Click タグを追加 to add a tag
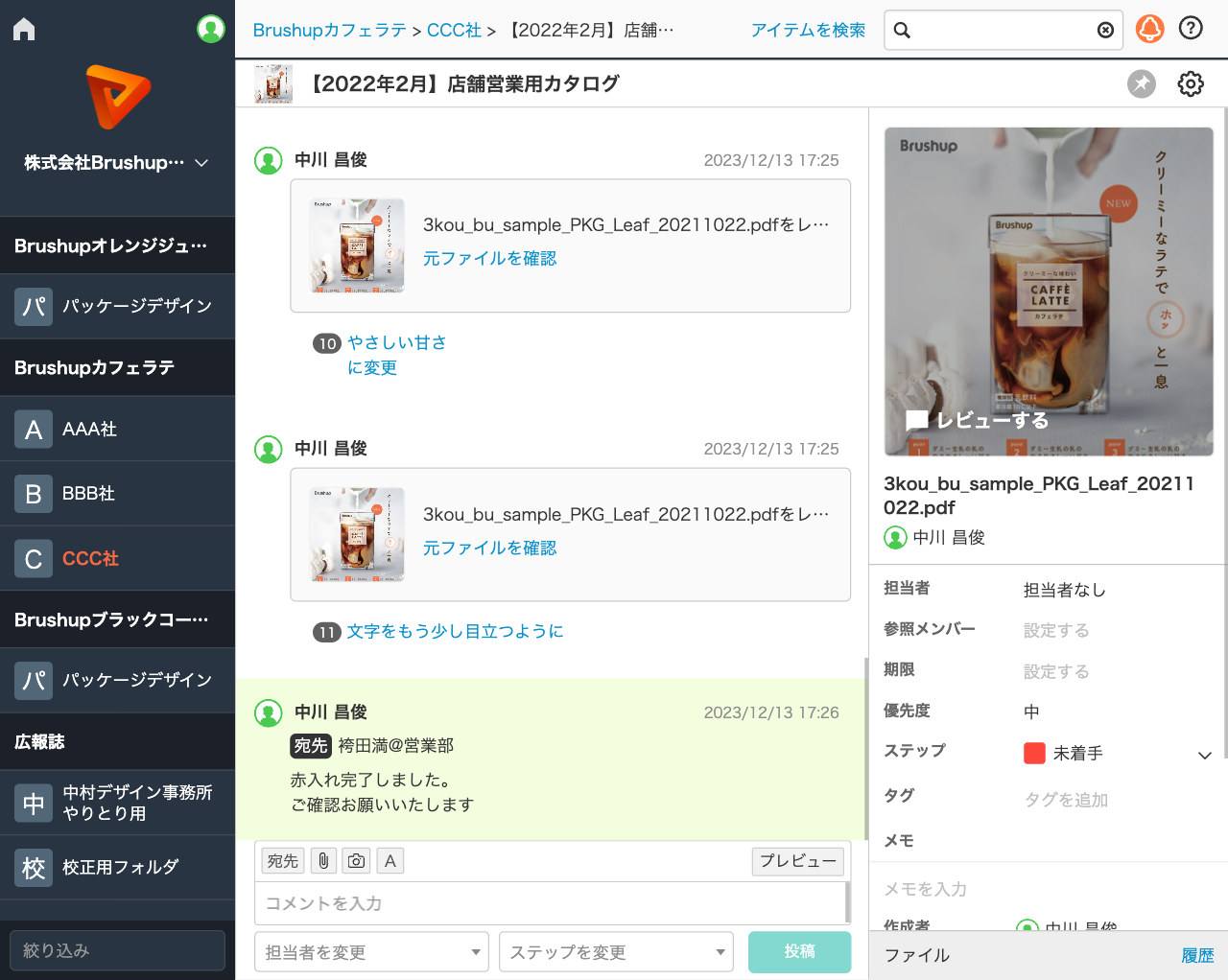This screenshot has height=980, width=1228. pos(1066,800)
